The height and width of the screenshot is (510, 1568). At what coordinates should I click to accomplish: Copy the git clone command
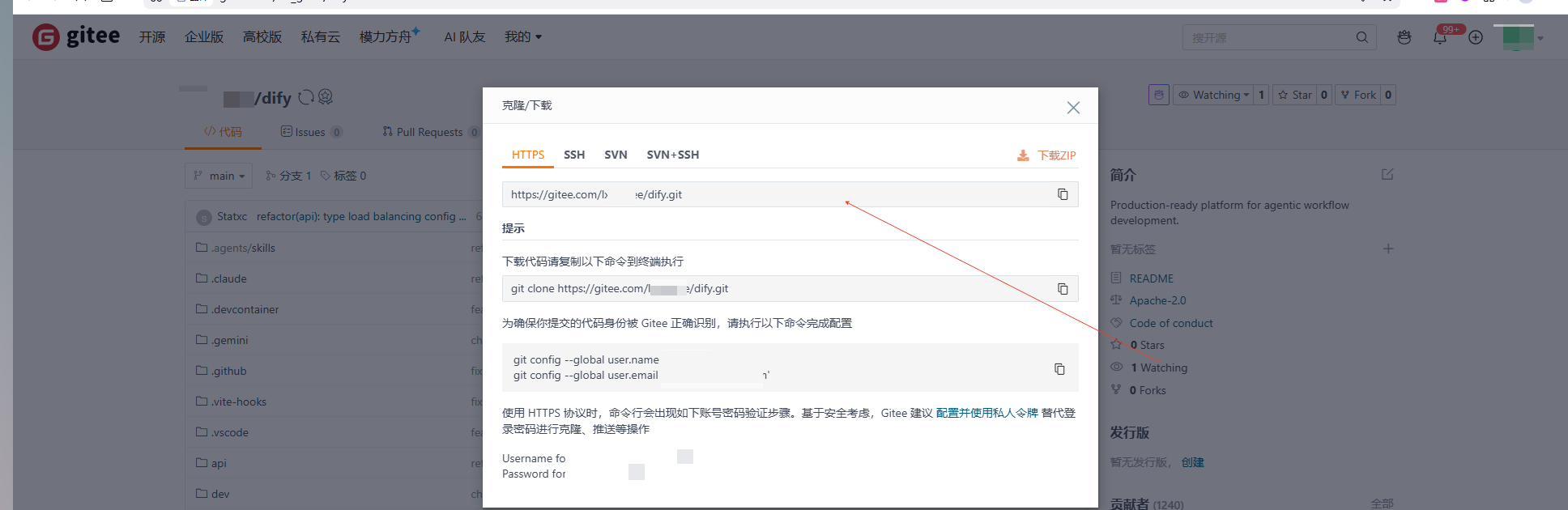(x=1063, y=289)
